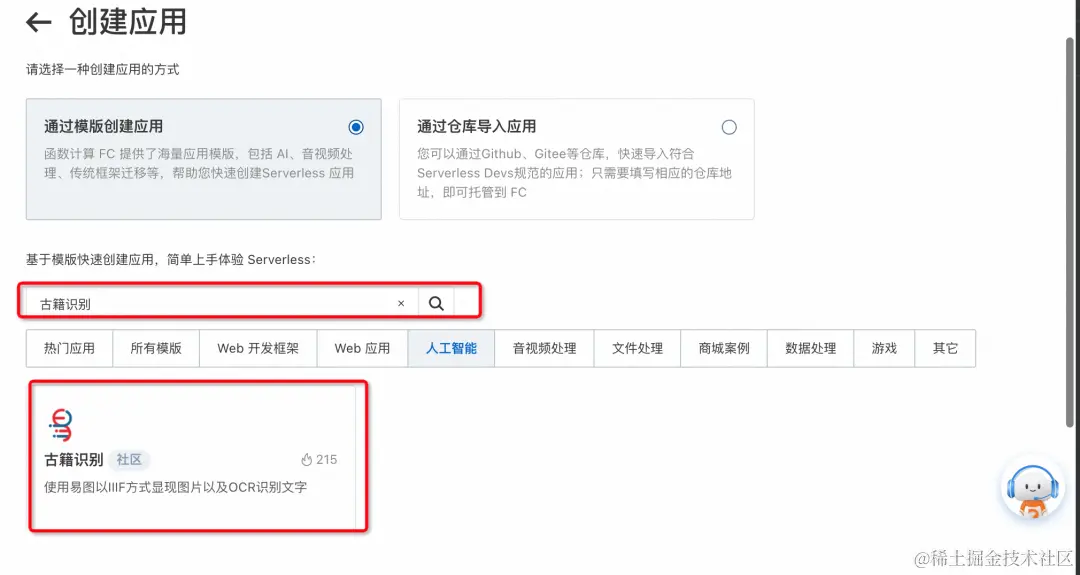Image resolution: width=1080 pixels, height=575 pixels.
Task: Click the 通过仓库导入应用 card description text
Action: pos(574,173)
